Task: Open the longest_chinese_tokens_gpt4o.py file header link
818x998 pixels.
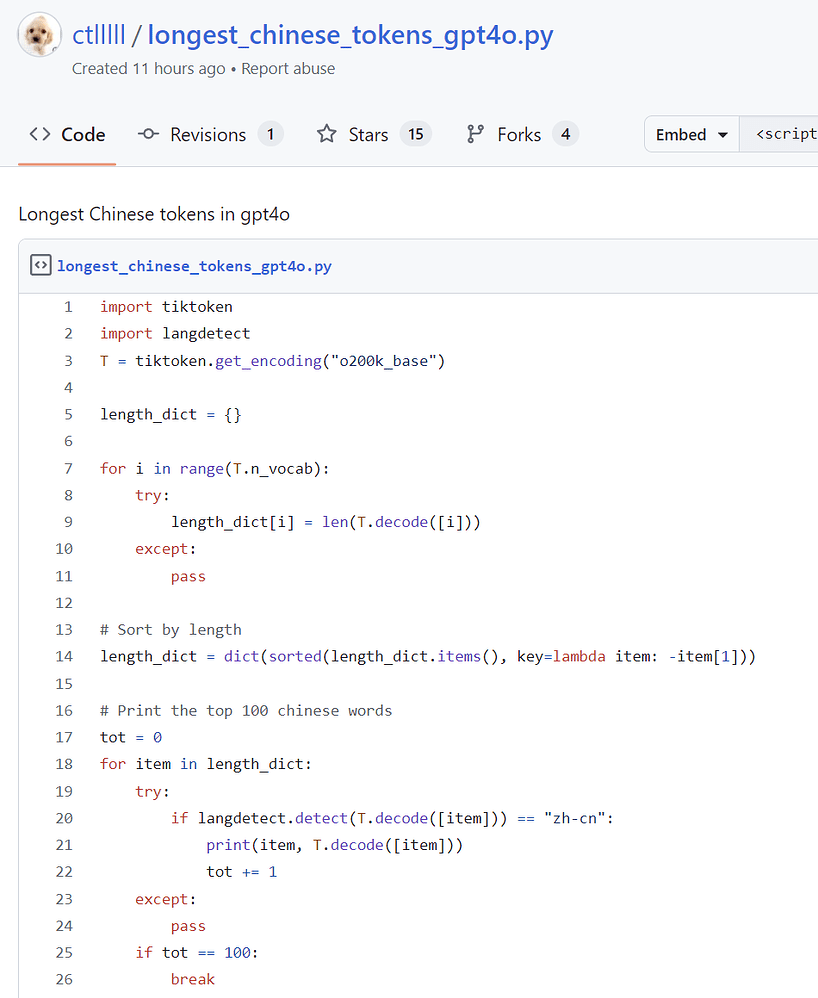Action: (x=194, y=266)
